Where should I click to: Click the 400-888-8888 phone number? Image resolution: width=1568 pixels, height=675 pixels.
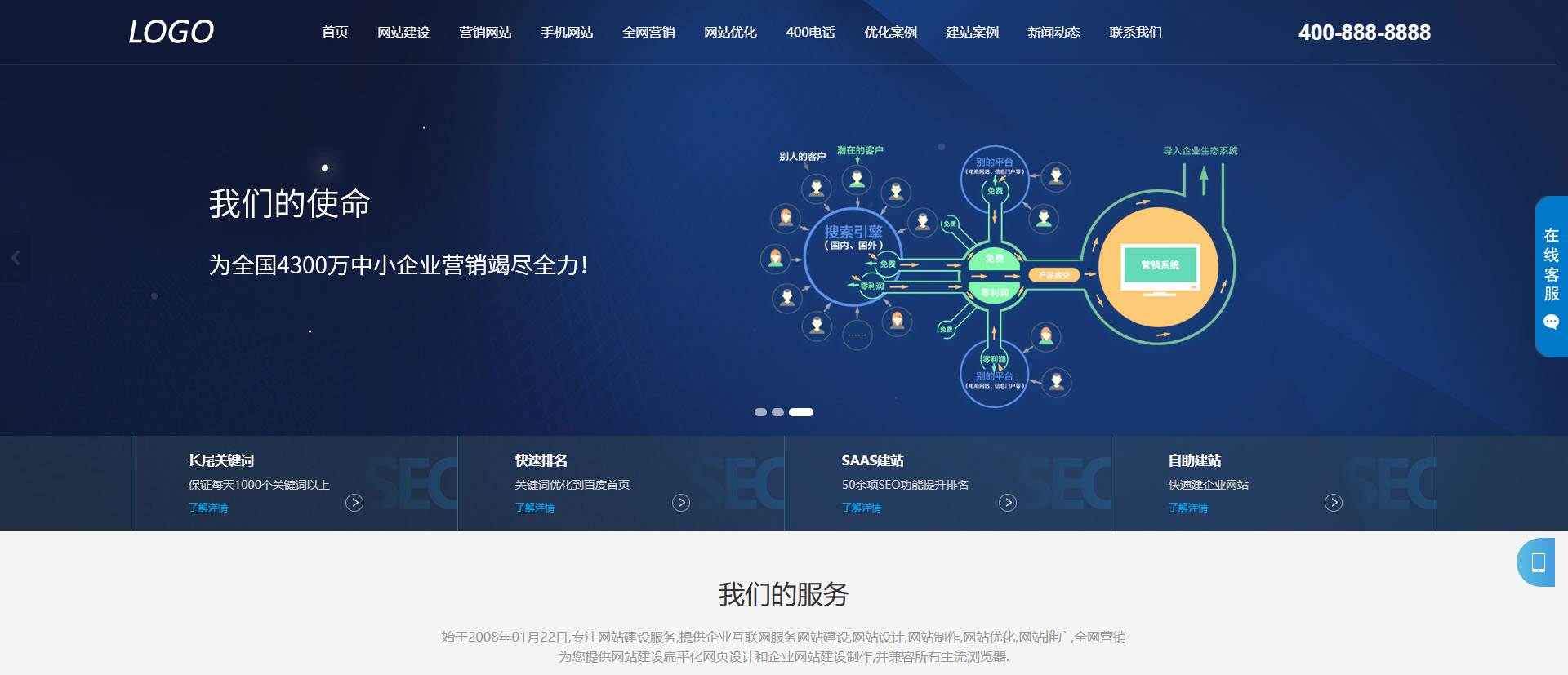point(1364,33)
